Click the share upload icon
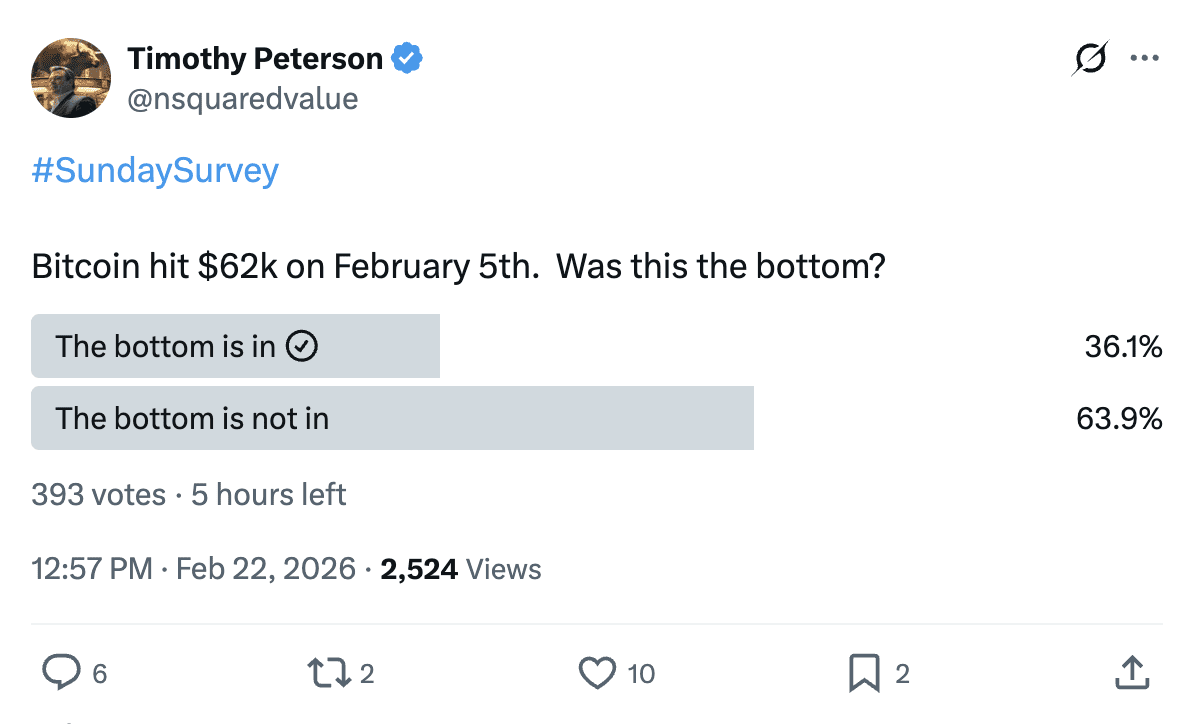The height and width of the screenshot is (724, 1188). point(1132,673)
